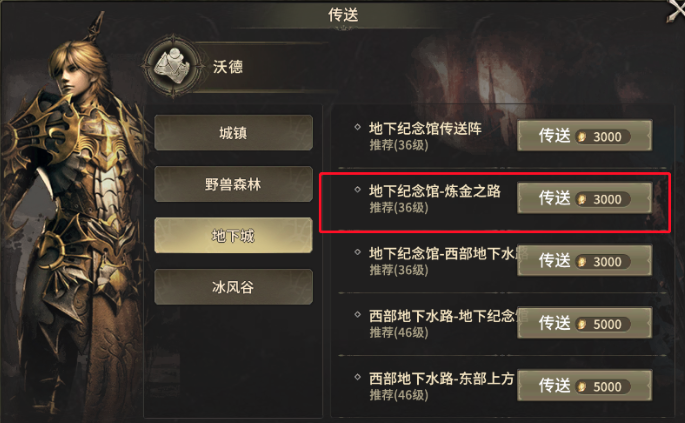Image resolution: width=685 pixels, height=423 pixels.
Task: Click the coin icon beside first 5000 cost
Action: (x=581, y=324)
